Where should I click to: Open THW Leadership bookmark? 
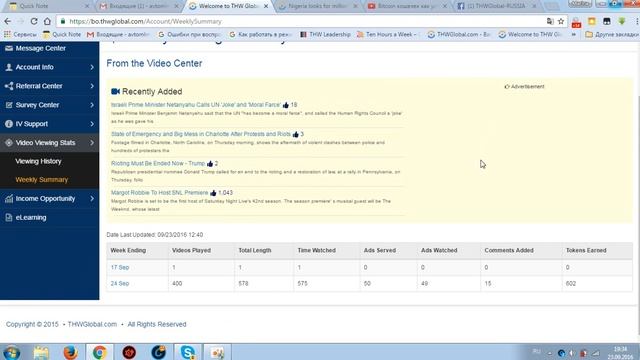click(325, 35)
